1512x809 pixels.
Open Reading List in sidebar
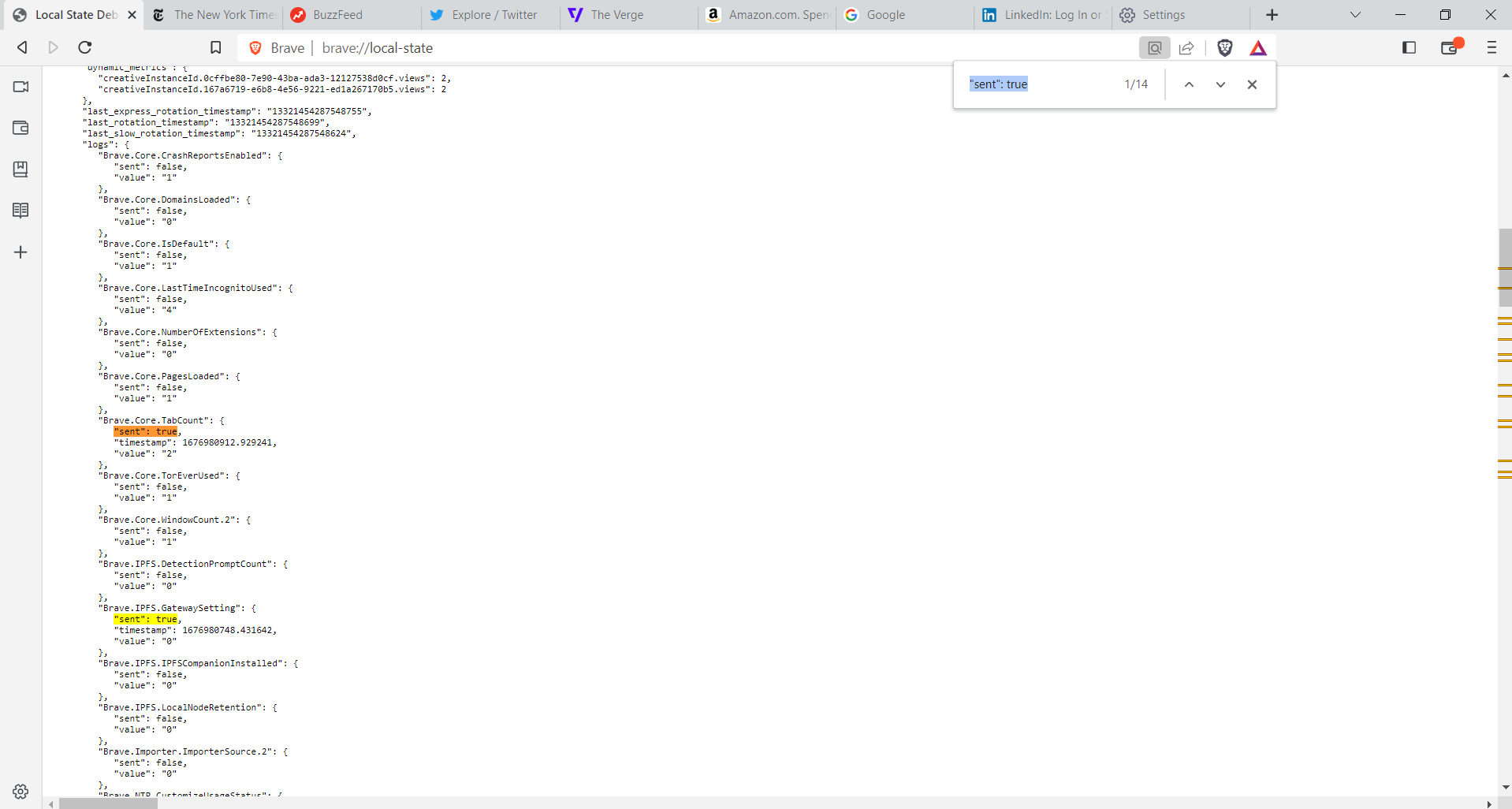click(20, 211)
